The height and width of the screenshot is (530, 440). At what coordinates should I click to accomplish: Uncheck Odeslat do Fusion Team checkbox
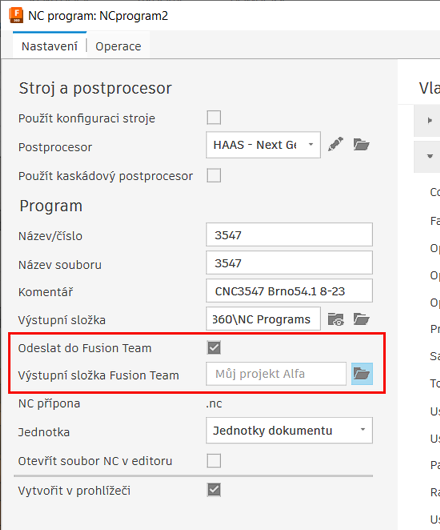pyautogui.click(x=214, y=348)
